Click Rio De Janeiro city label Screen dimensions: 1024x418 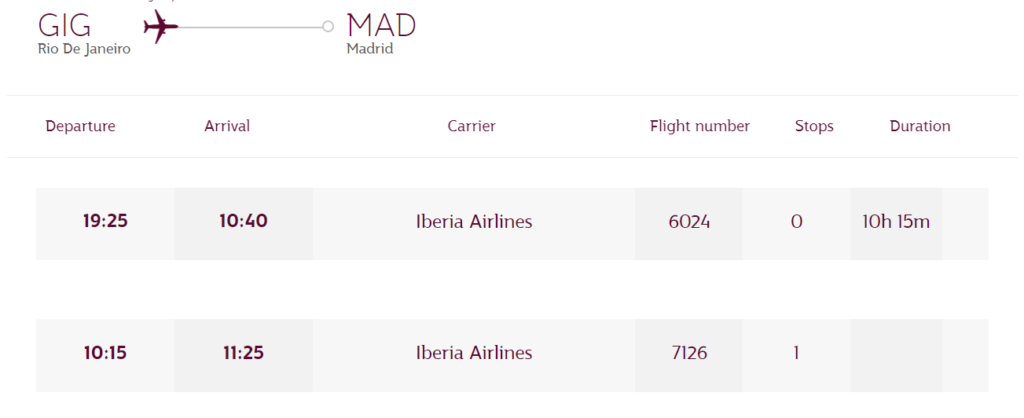click(x=84, y=49)
